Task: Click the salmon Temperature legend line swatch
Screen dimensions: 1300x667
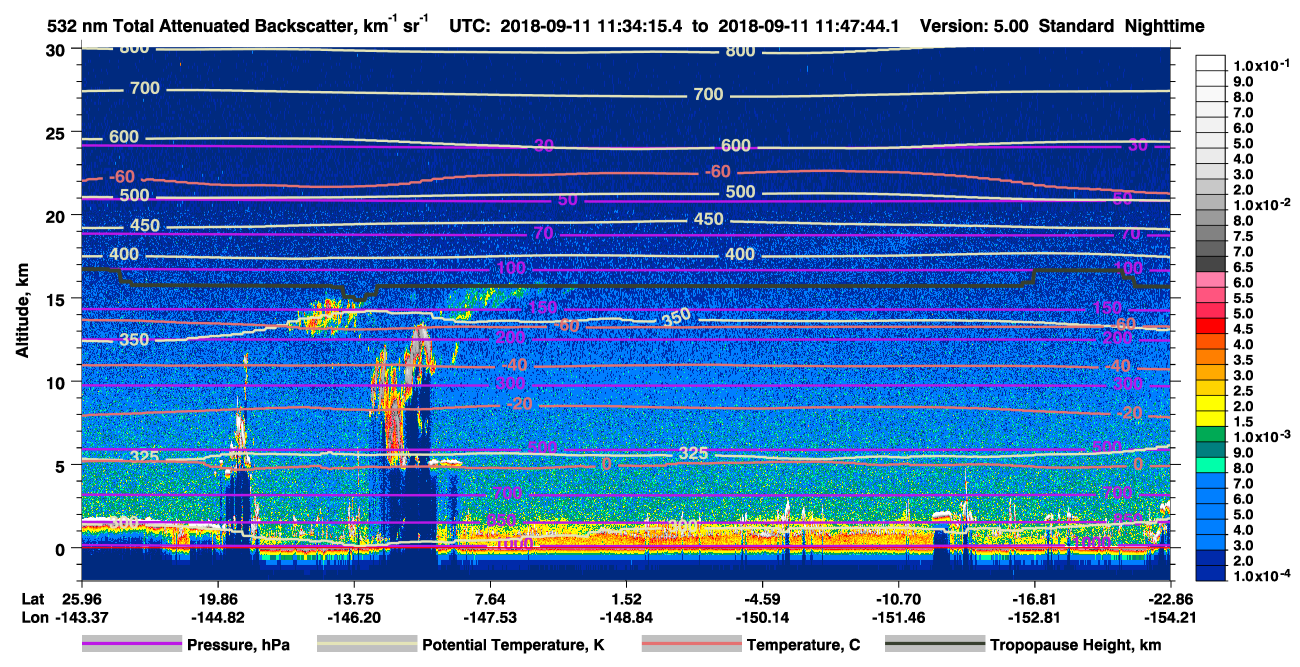Action: point(690,645)
